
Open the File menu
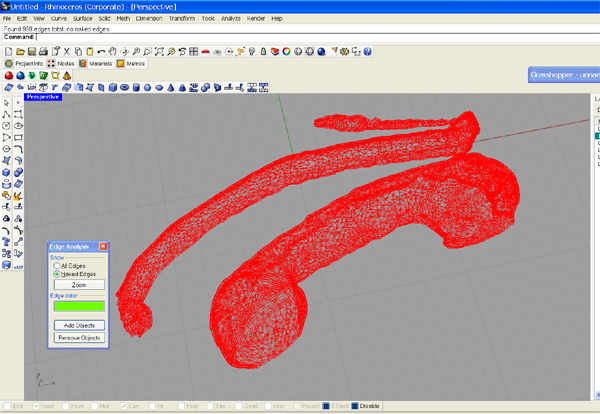pyautogui.click(x=7, y=18)
